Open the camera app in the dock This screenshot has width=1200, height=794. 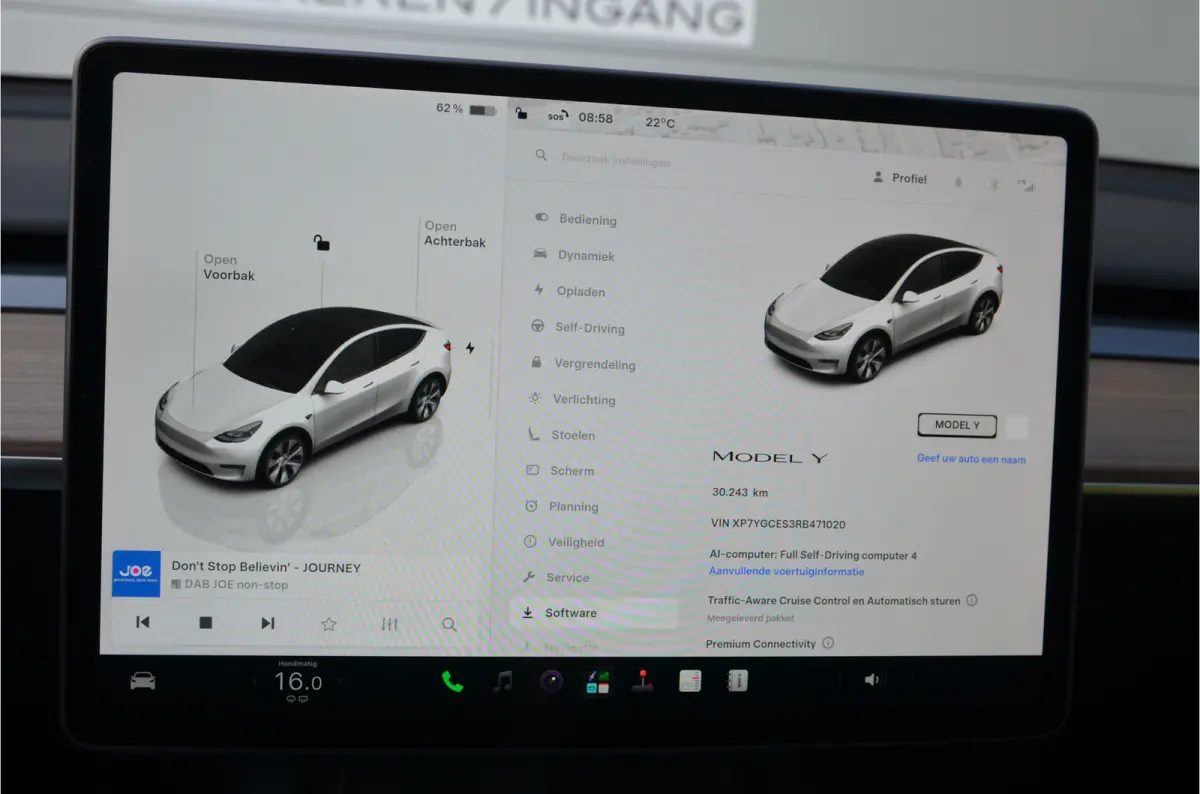pos(551,681)
